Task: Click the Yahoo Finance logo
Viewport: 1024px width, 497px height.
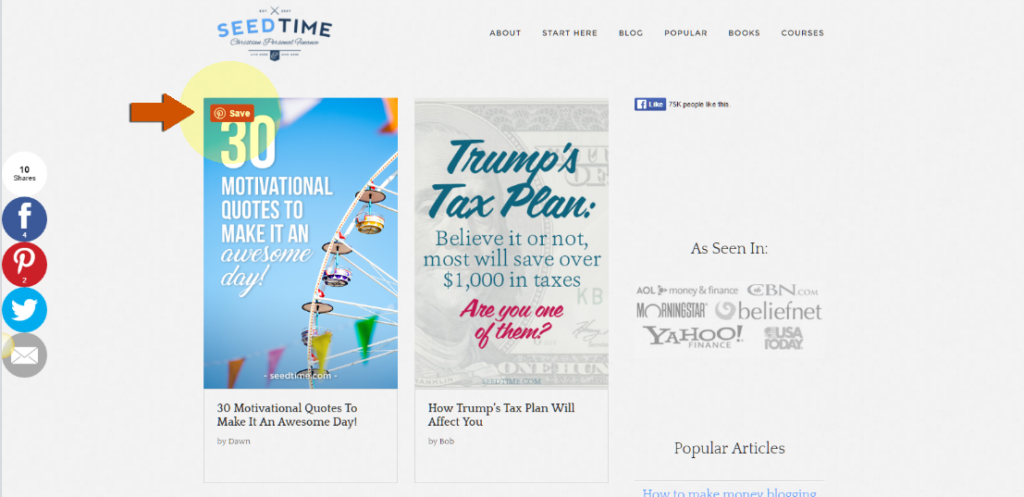Action: click(x=693, y=336)
